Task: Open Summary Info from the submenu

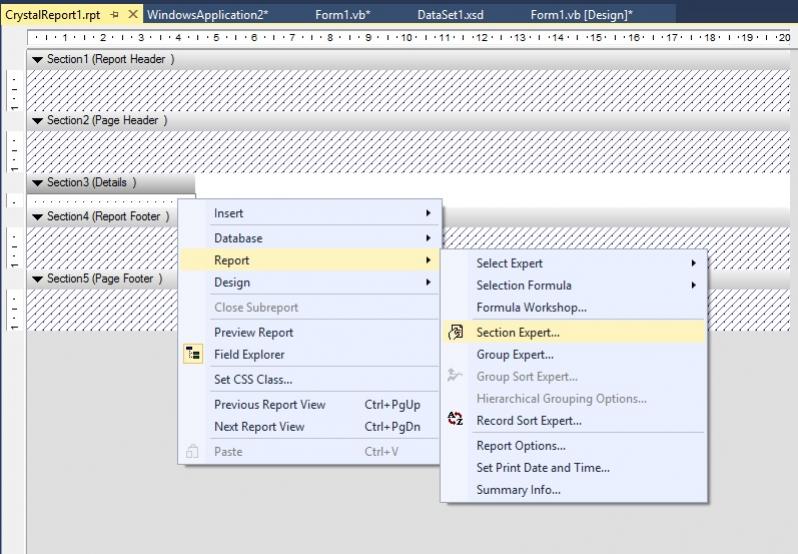Action: coord(574,490)
